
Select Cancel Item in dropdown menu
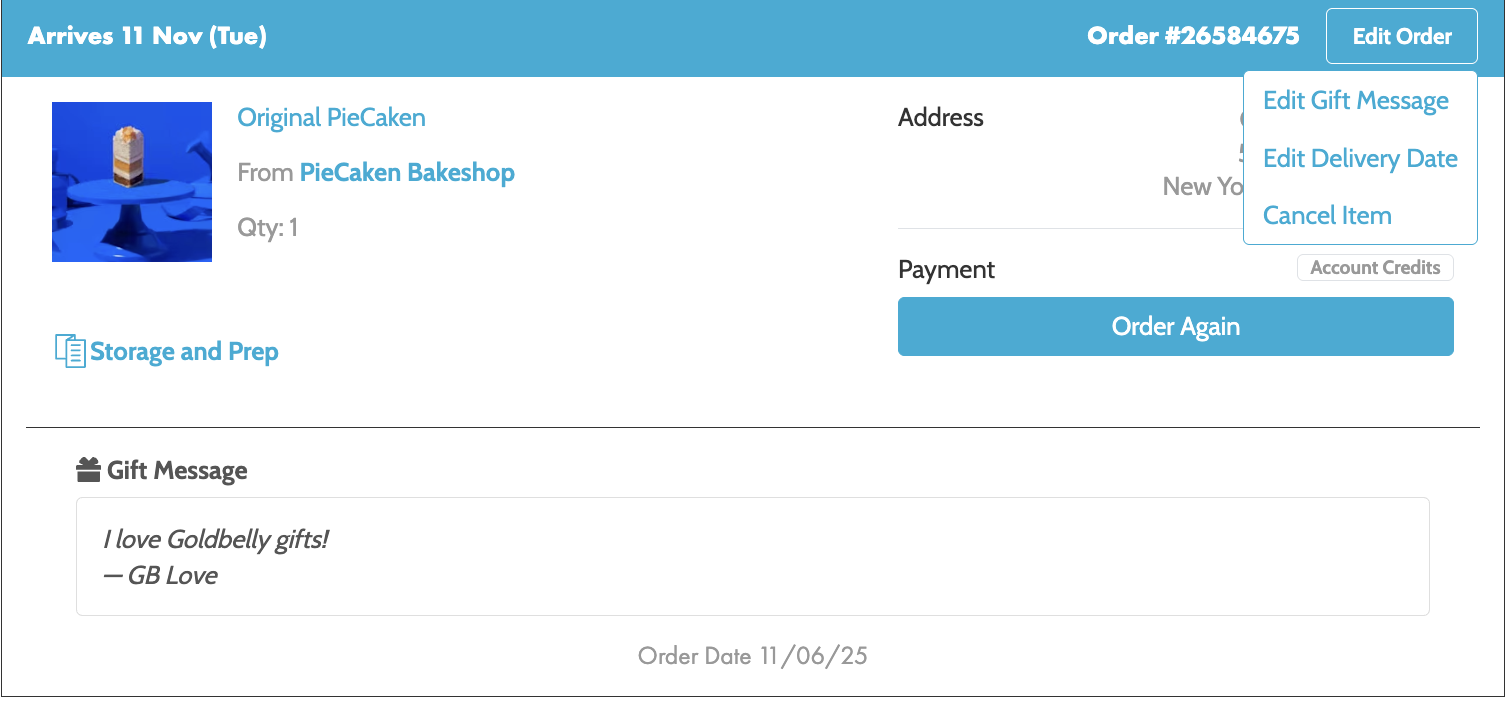[x=1327, y=215]
